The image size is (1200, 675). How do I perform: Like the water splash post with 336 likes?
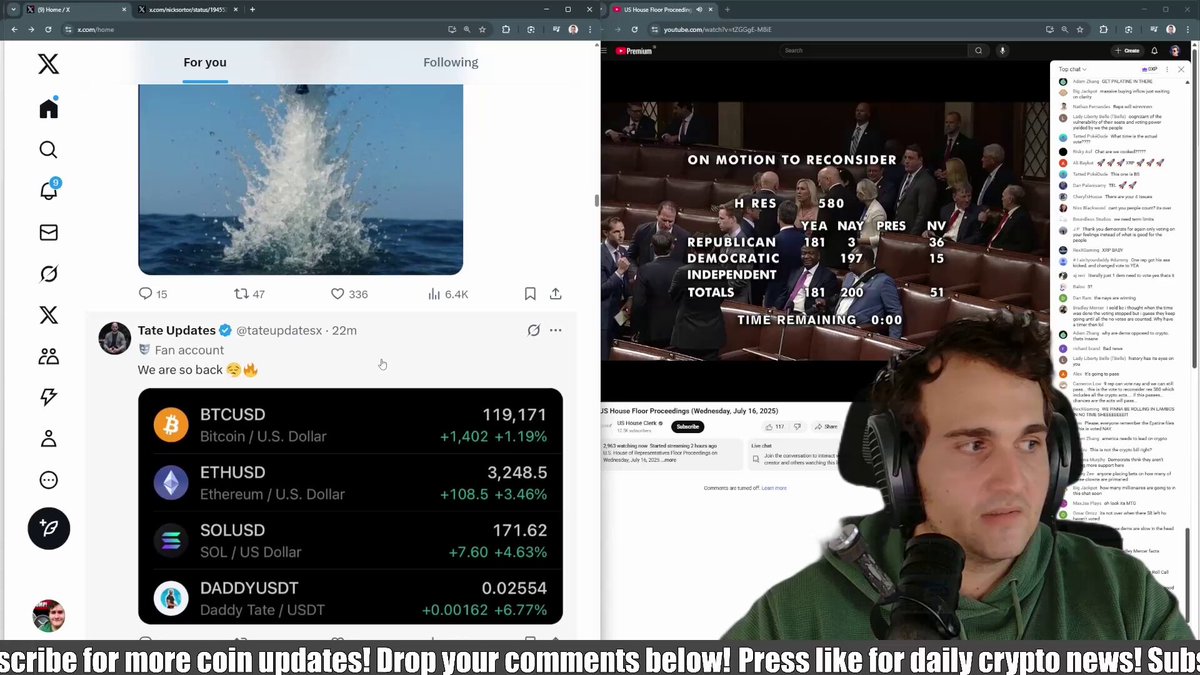click(x=349, y=294)
